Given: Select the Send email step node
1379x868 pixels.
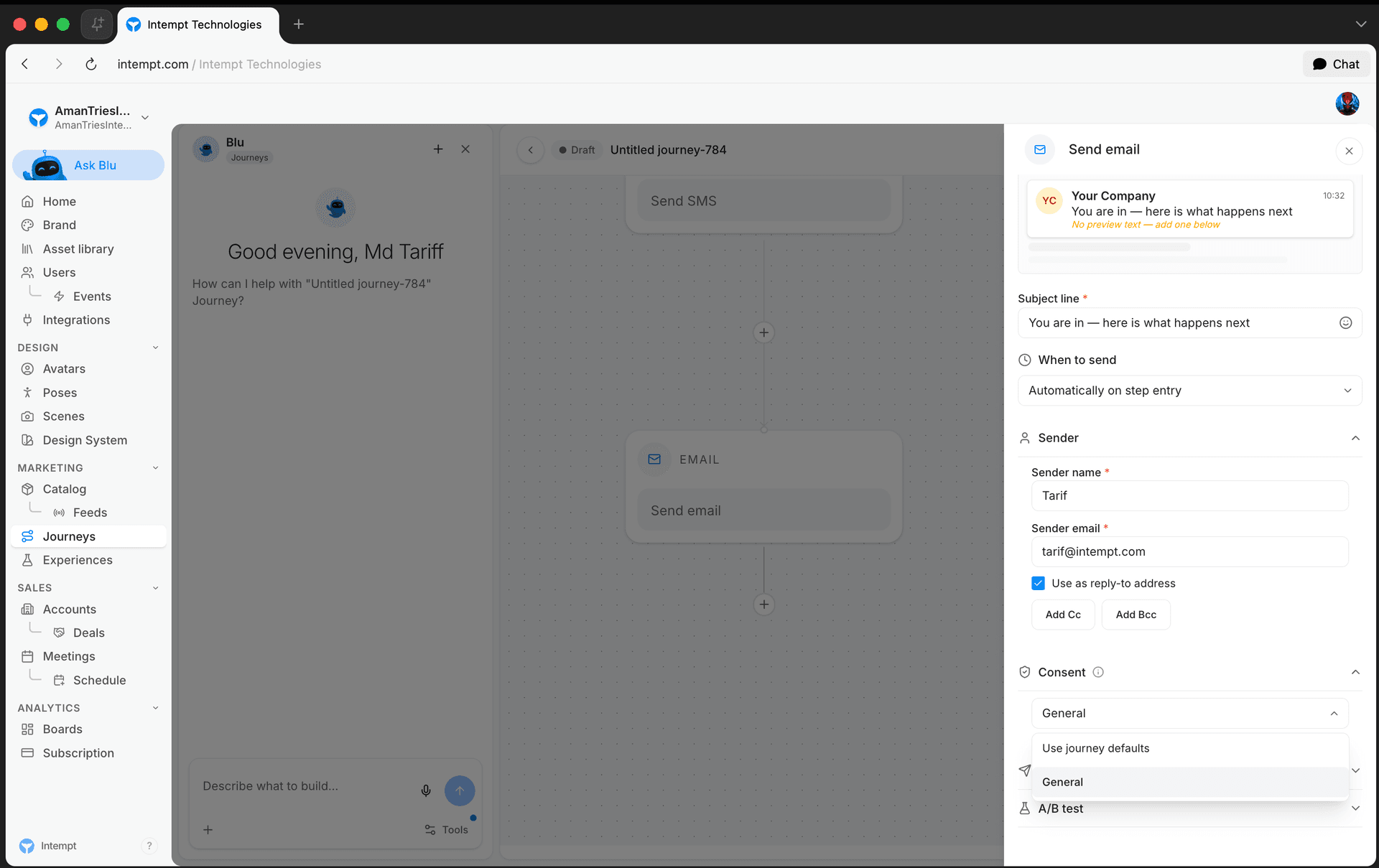Looking at the screenshot, I should point(763,510).
